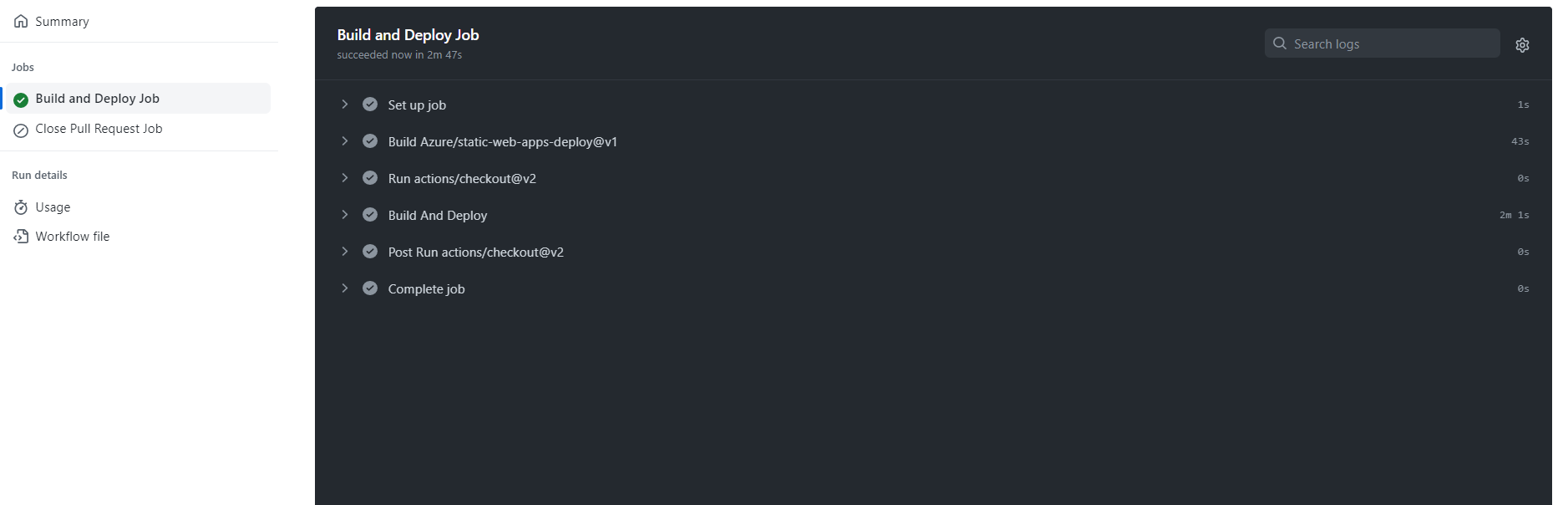
Task: Open the Workflow file link
Action: 73,237
